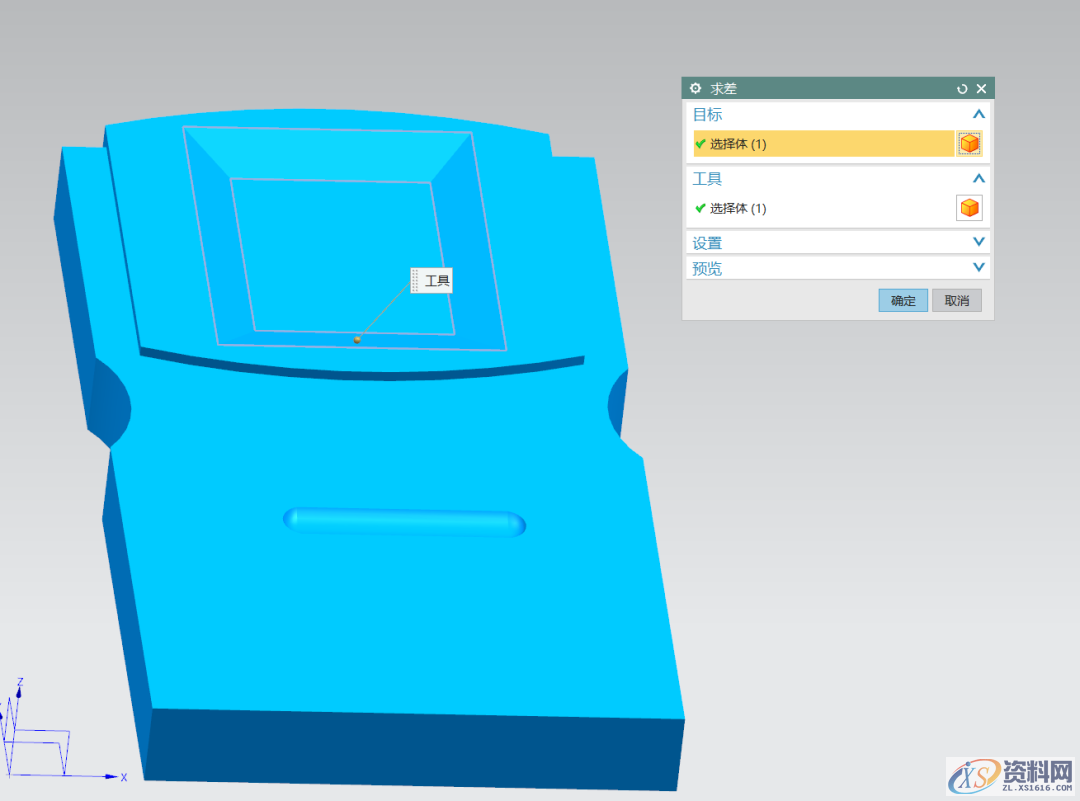
Task: Cancel the operation with 取消 button
Action: (957, 300)
